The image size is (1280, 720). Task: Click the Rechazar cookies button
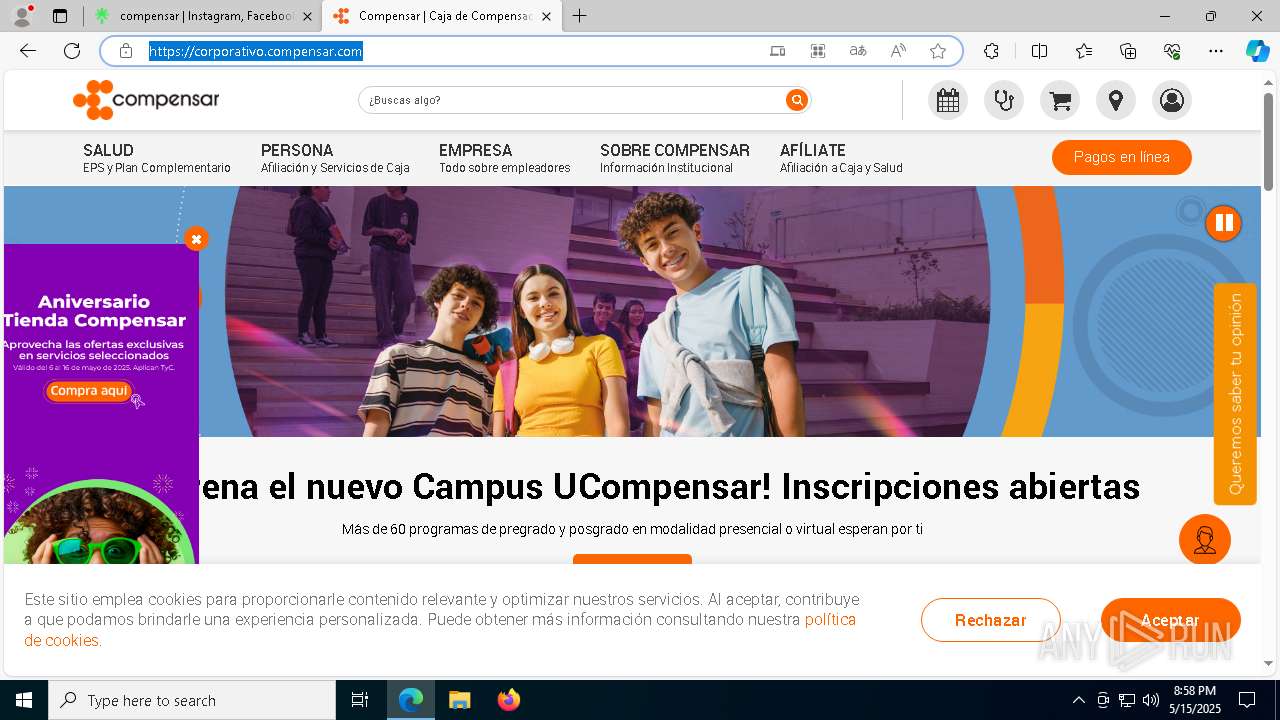[990, 620]
